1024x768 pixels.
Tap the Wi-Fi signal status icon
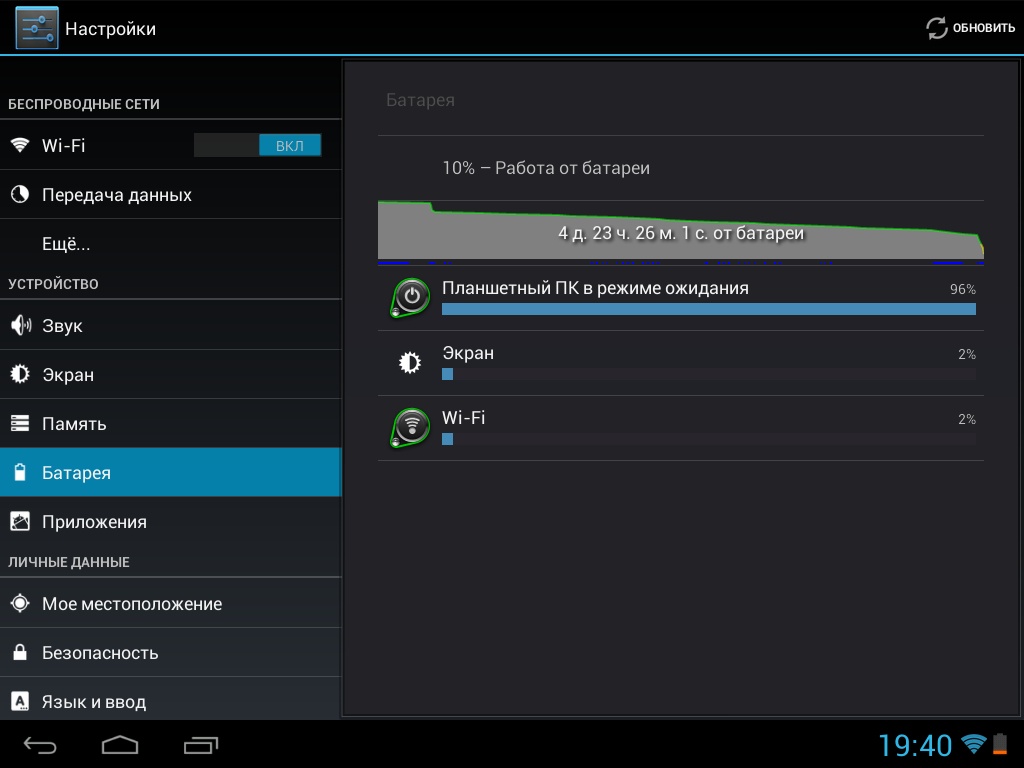pyautogui.click(x=972, y=744)
